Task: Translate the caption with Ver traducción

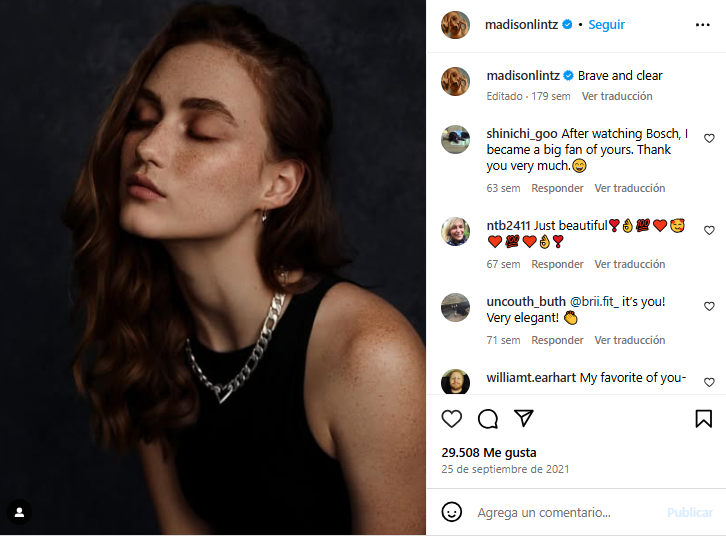Action: [617, 96]
